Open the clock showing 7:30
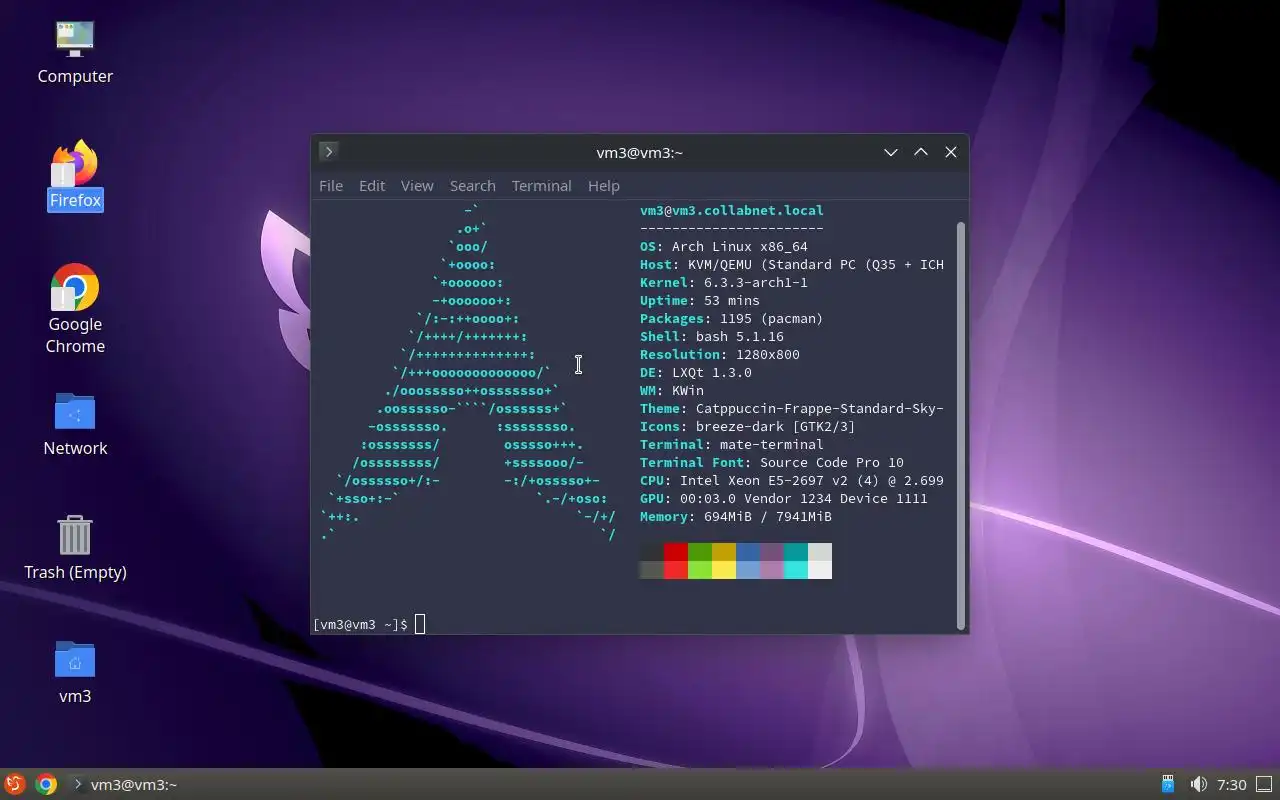The height and width of the screenshot is (800, 1280). (x=1232, y=784)
